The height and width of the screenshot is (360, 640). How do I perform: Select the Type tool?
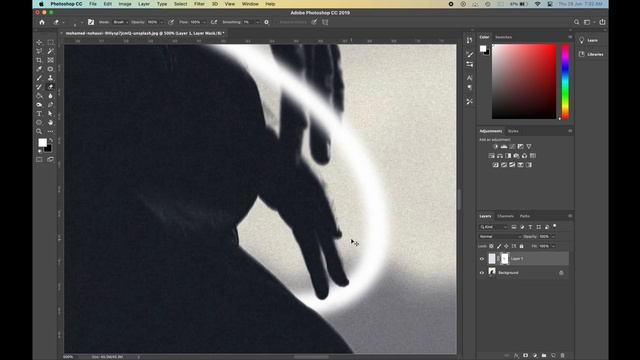(x=39, y=114)
